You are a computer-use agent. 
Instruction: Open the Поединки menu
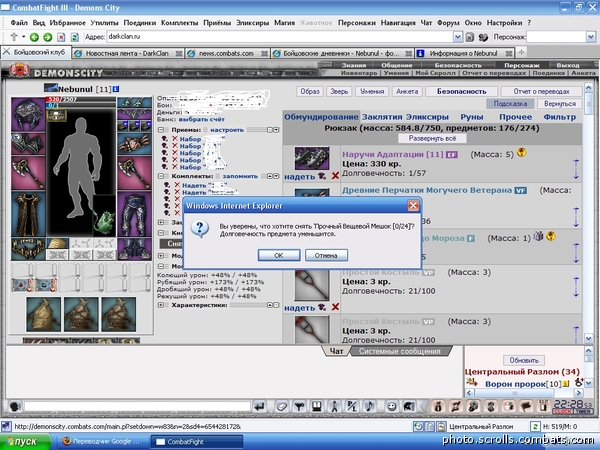[x=140, y=23]
